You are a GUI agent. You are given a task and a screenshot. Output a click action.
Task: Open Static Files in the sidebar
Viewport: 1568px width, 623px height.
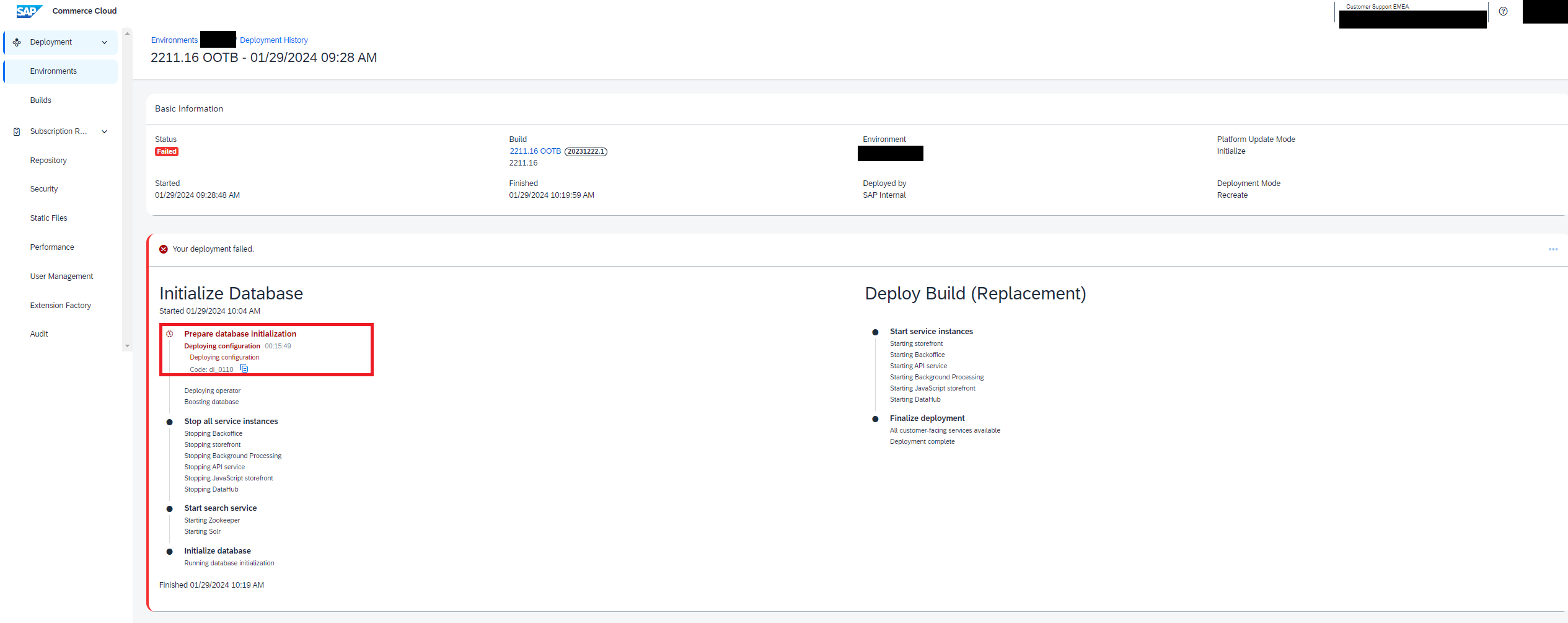(48, 218)
